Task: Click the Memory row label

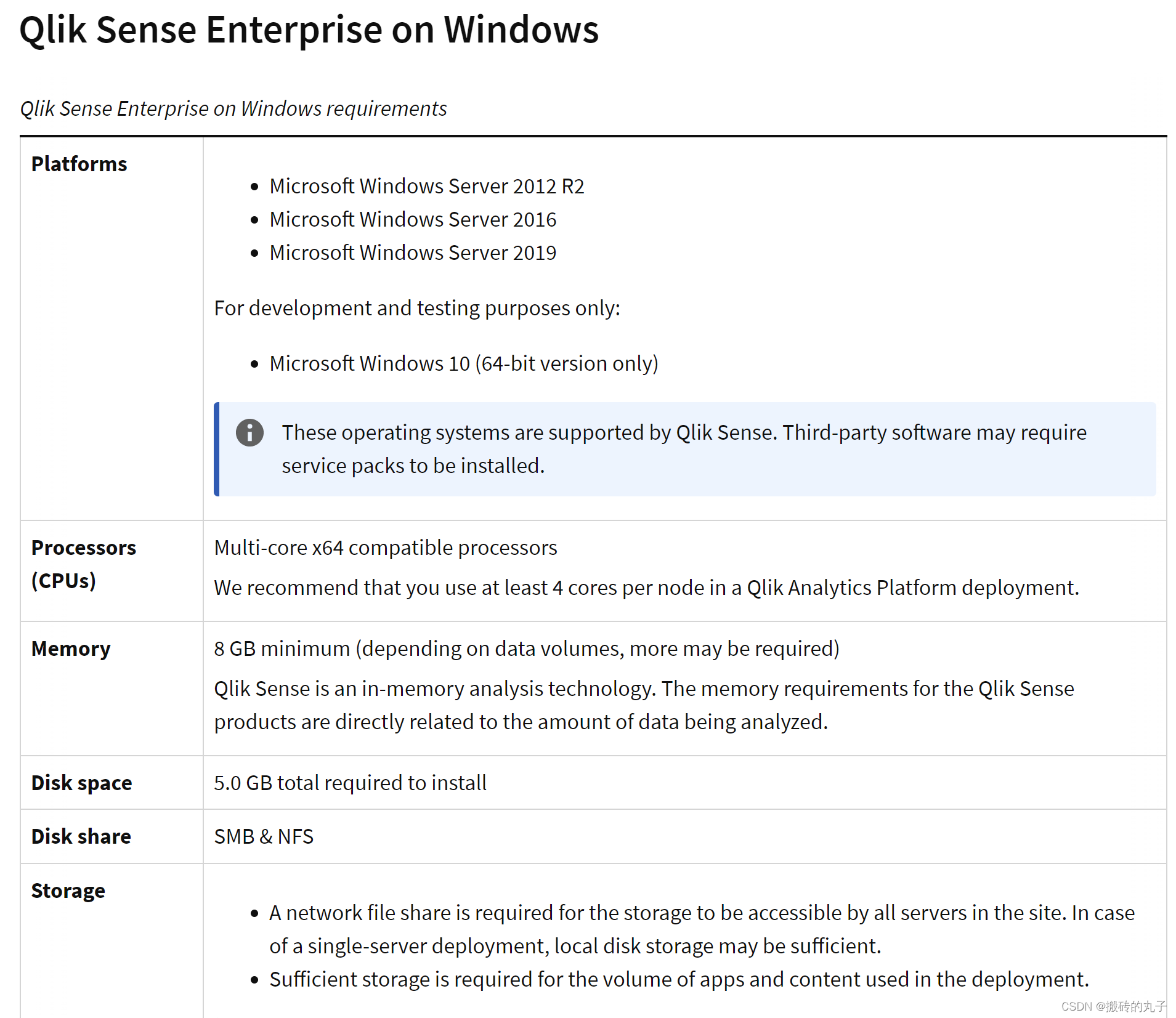Action: 70,648
